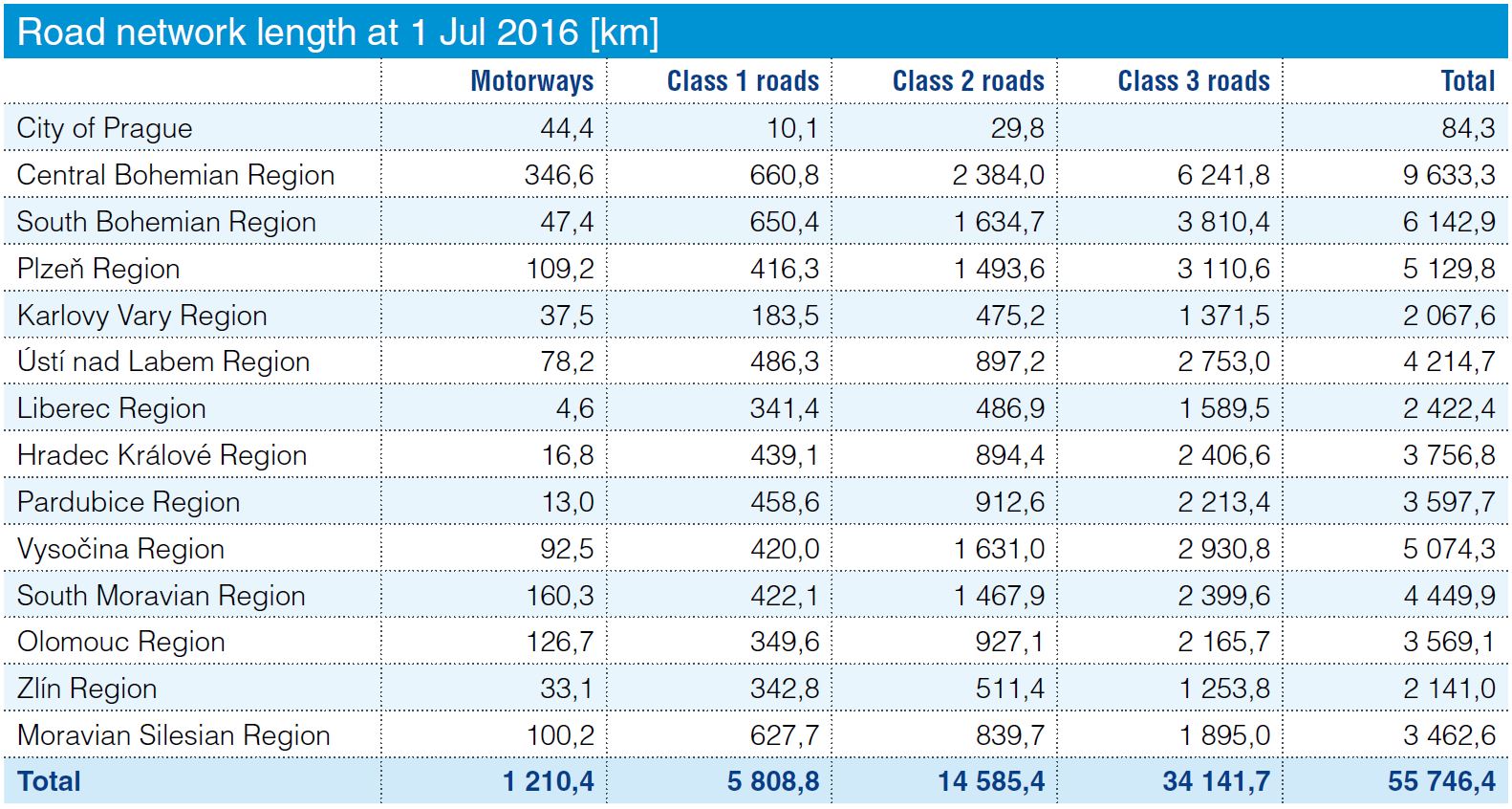Select Karlovy Vary total 2 067,6

coord(1449,316)
